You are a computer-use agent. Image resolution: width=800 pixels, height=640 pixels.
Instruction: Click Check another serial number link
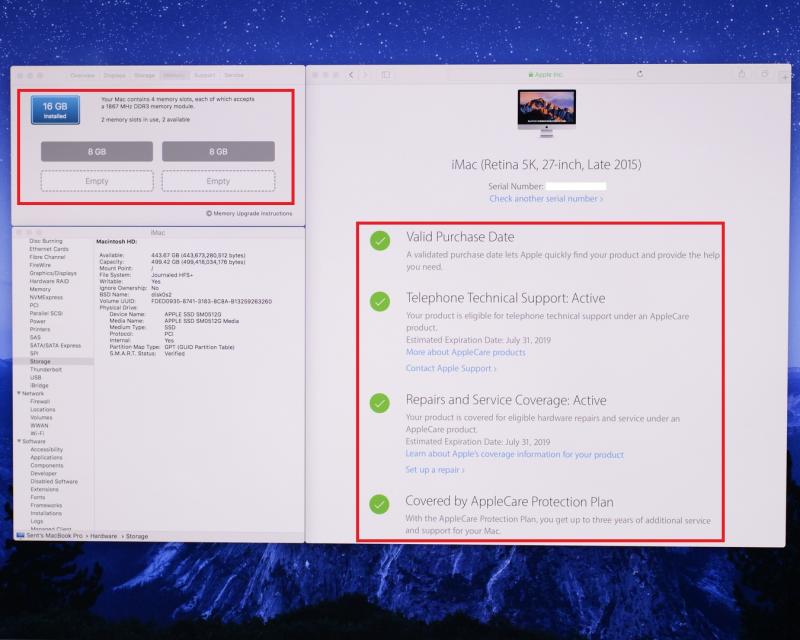[546, 199]
